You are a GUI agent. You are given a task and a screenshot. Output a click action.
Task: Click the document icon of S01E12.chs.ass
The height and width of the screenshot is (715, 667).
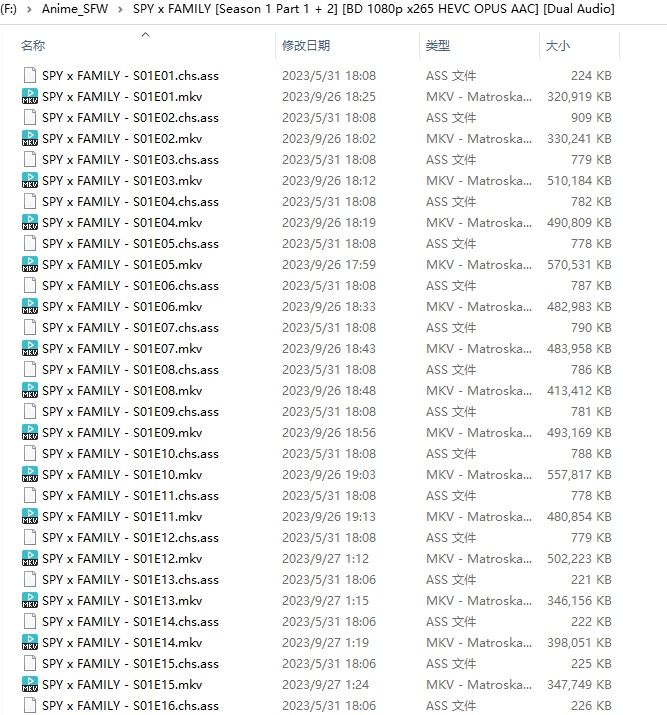coord(29,538)
